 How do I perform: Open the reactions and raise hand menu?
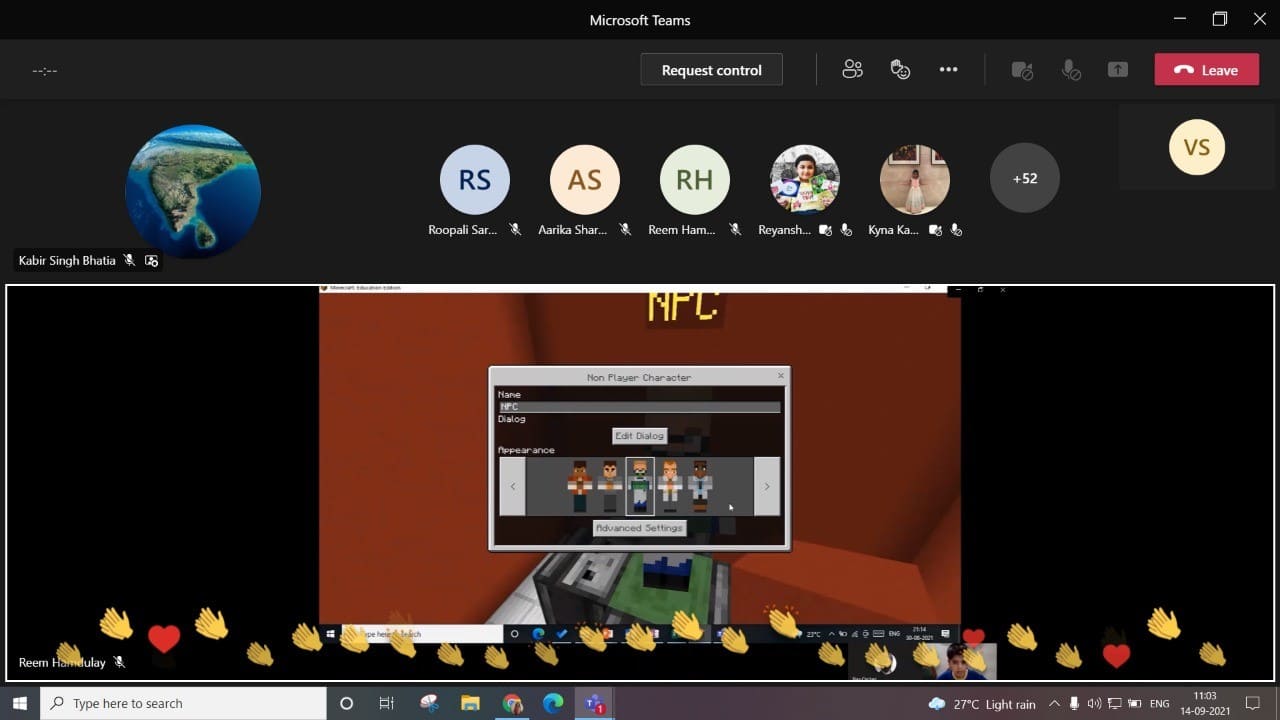900,70
